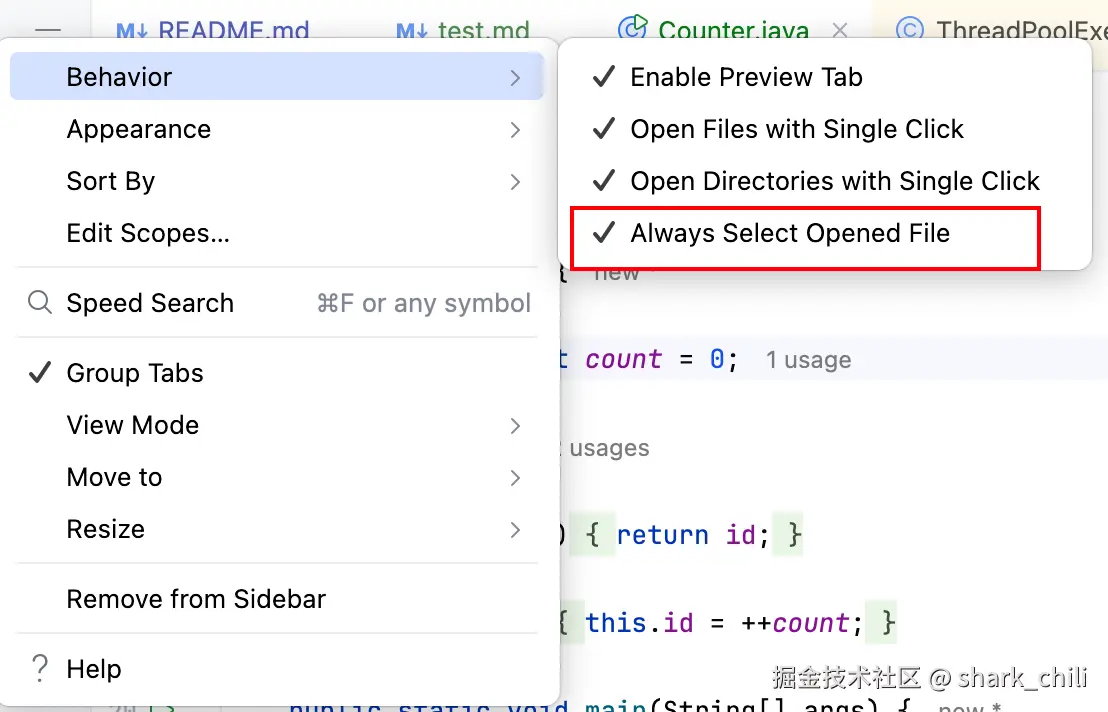
Task: Close the Counter.java tab
Action: click(840, 31)
